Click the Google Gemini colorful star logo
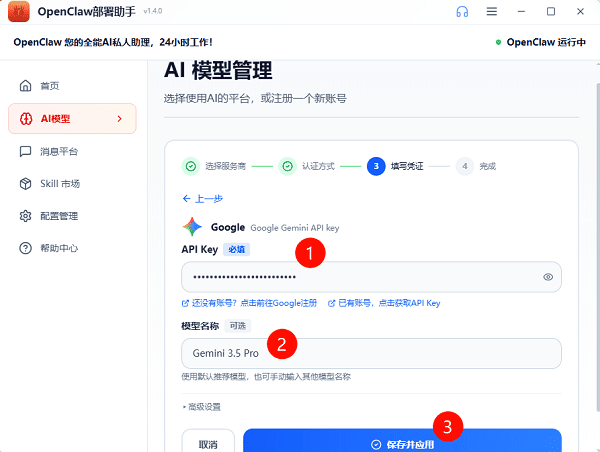 pos(192,227)
